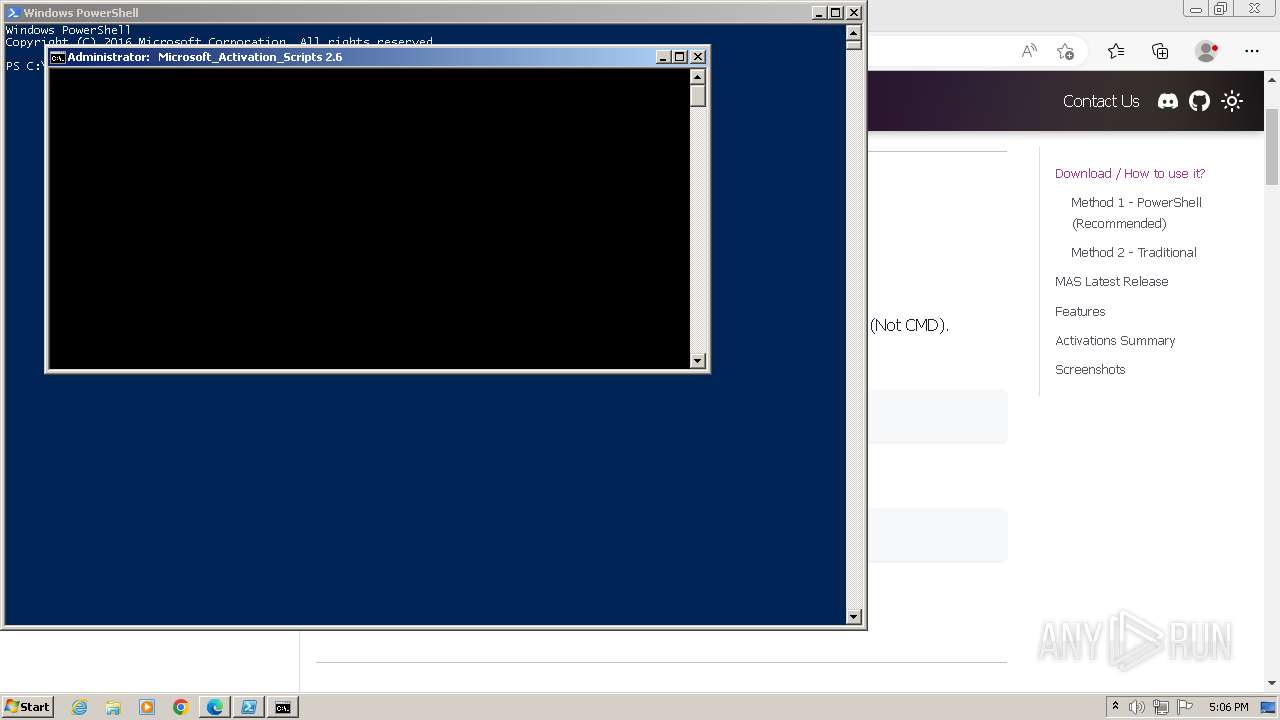Close the Windows PowerShell window
Screen dimensions: 1280x720
pyautogui.click(x=854, y=13)
